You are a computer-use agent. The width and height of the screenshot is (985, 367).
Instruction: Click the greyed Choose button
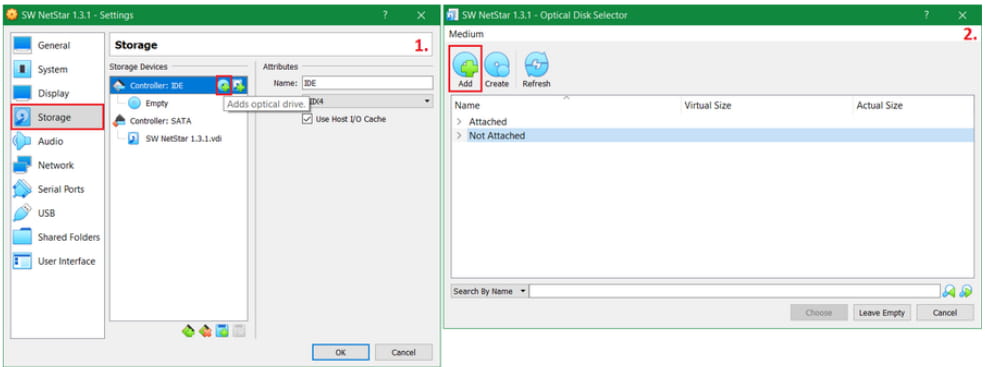(819, 312)
